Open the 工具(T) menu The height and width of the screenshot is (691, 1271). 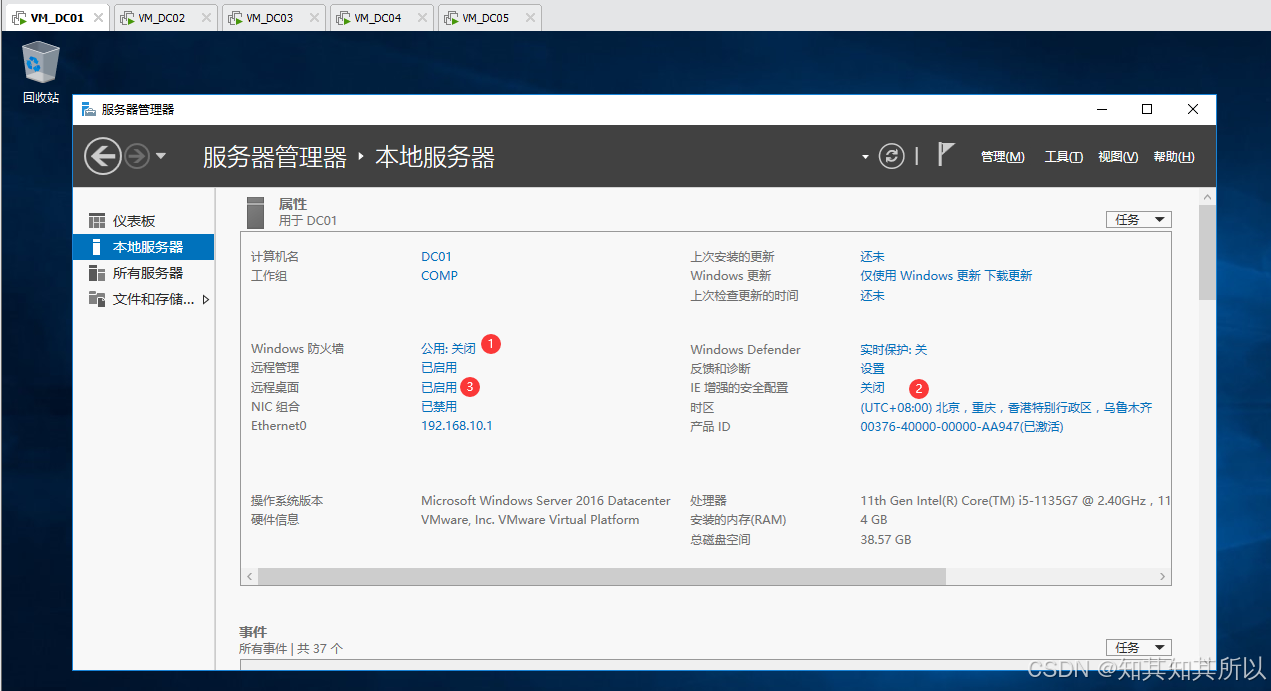click(x=1063, y=157)
